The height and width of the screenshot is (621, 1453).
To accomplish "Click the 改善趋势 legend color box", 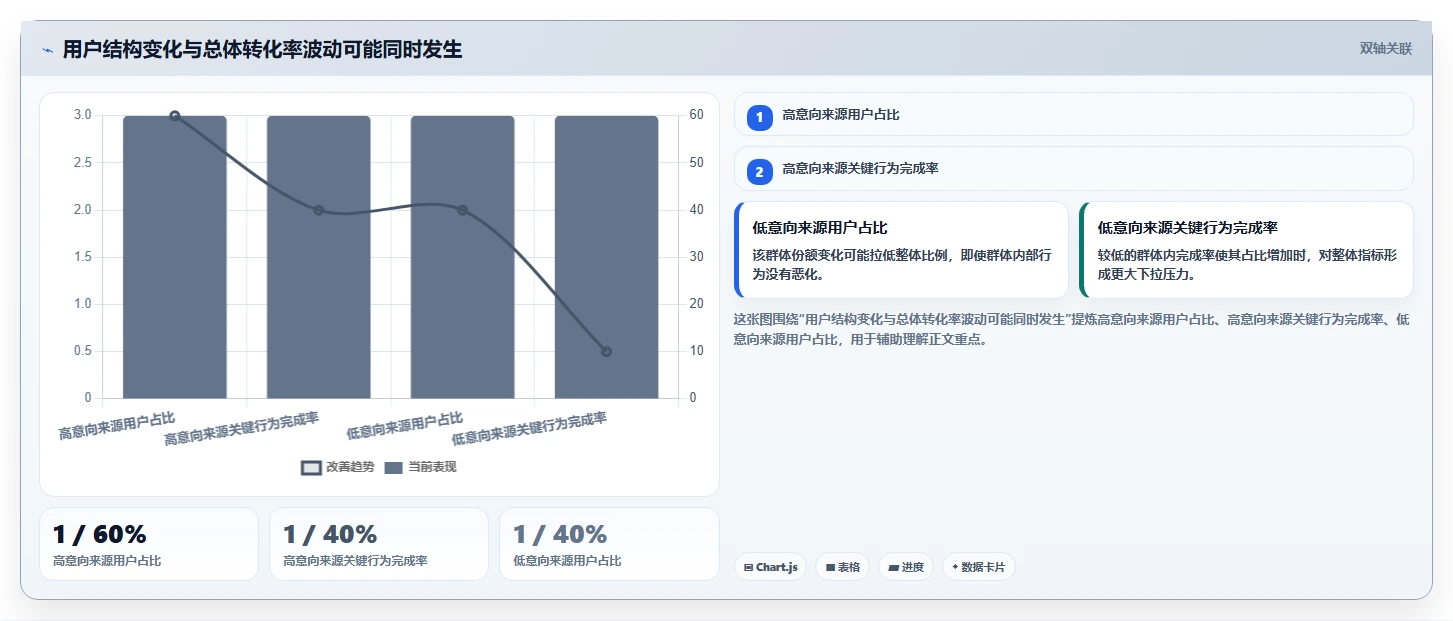I will click(x=311, y=467).
